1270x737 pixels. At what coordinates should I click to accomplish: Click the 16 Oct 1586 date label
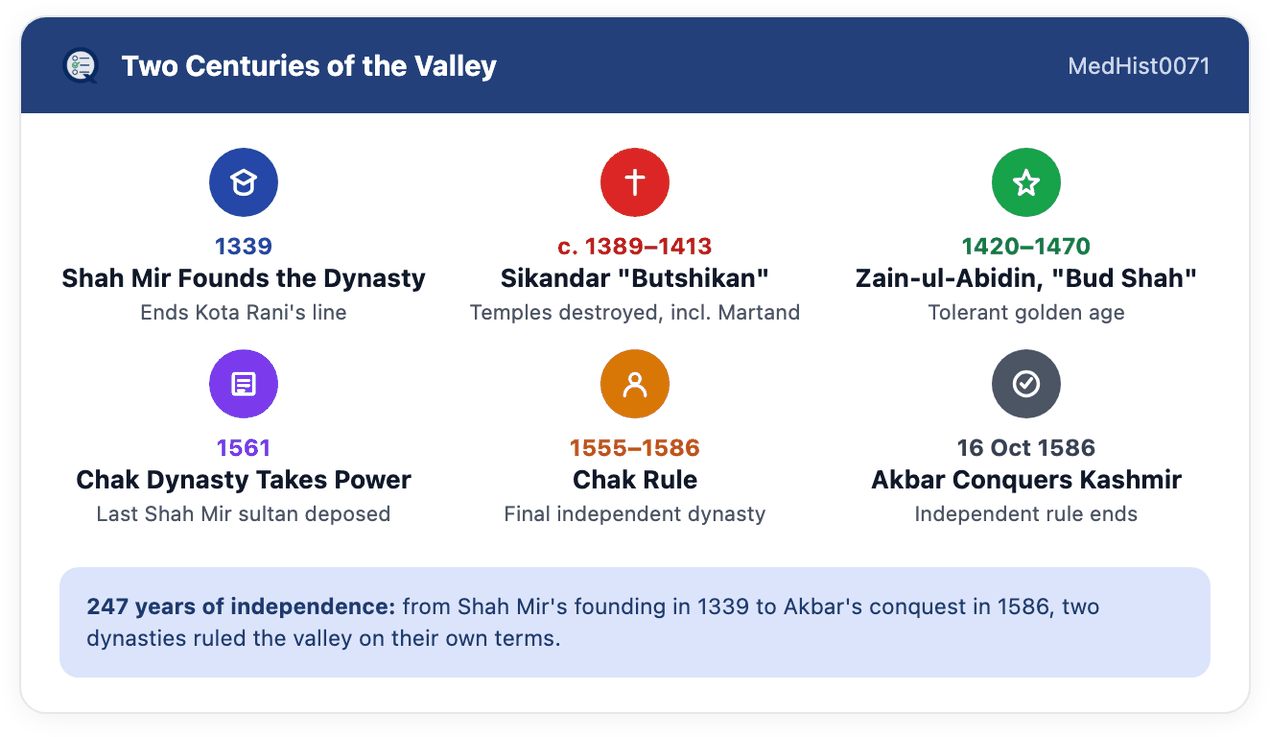(x=1026, y=448)
